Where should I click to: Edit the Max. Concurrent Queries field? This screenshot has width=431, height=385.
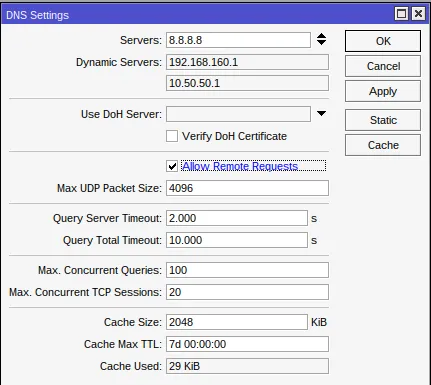click(247, 270)
